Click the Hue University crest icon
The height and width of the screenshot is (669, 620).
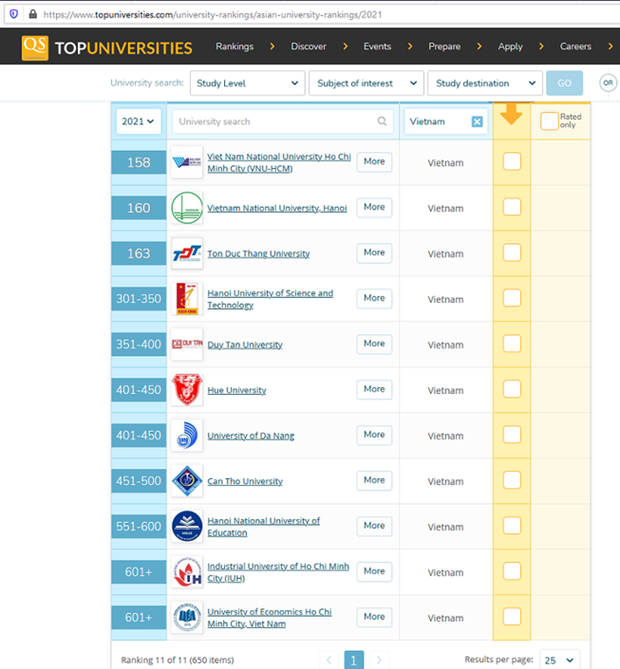(186, 390)
